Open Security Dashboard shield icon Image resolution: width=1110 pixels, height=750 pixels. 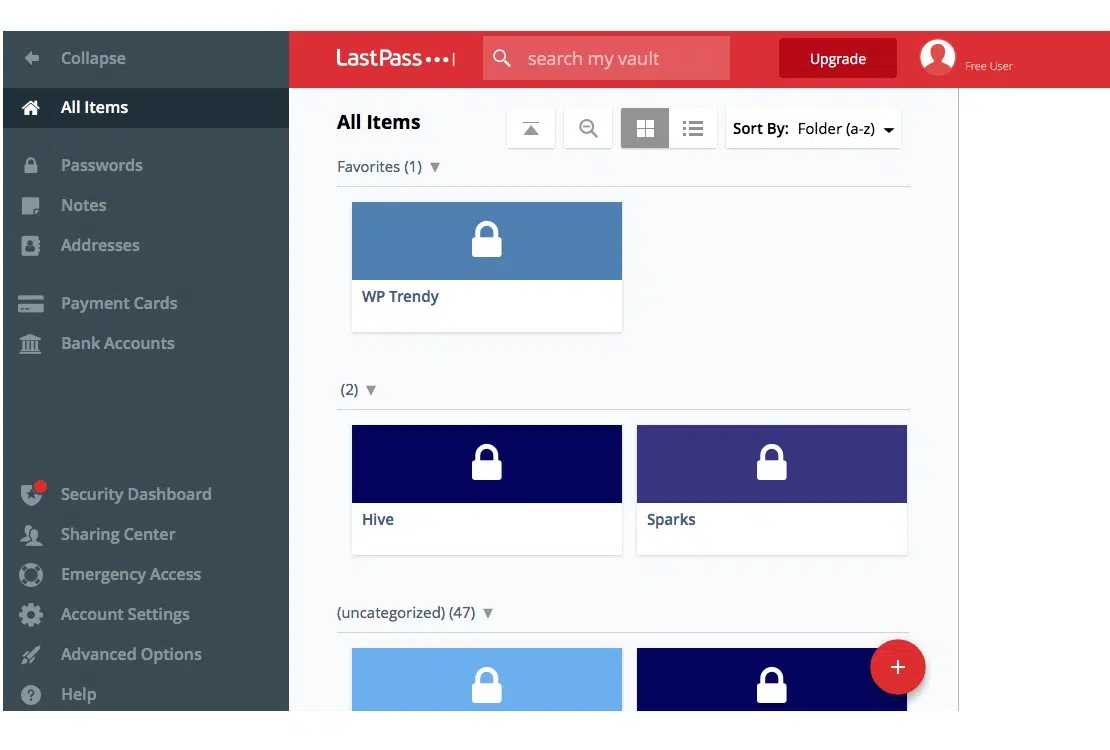(x=32, y=494)
